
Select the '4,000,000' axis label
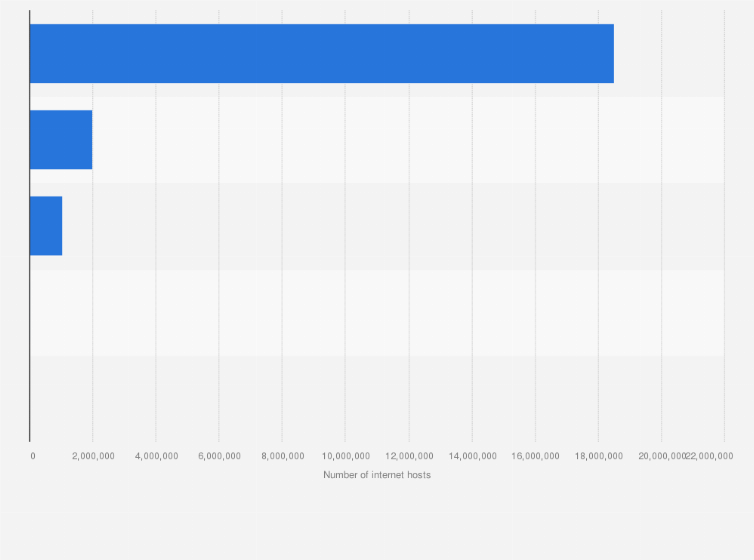pos(157,456)
